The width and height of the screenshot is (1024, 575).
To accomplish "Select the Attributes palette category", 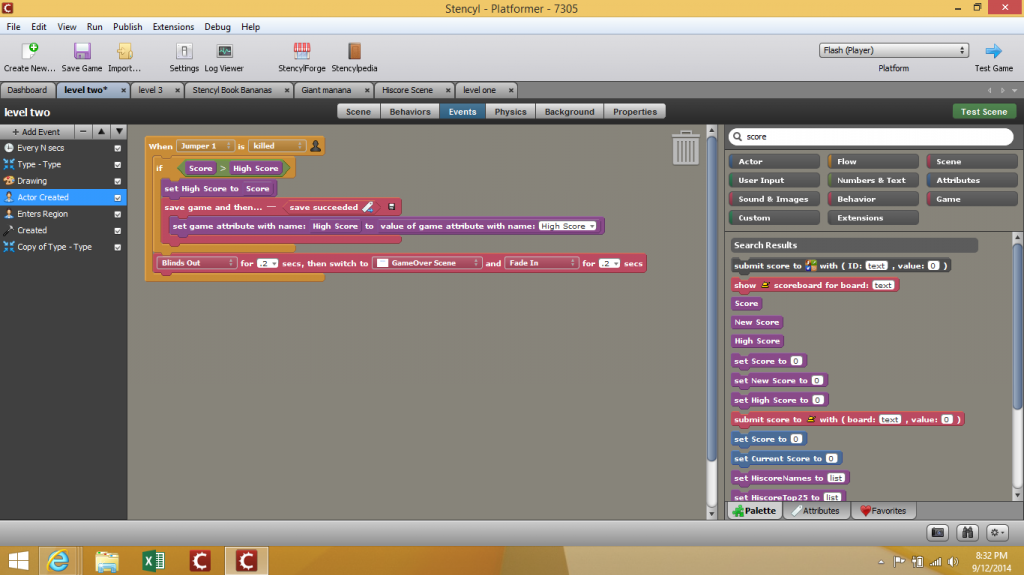I will [x=971, y=180].
